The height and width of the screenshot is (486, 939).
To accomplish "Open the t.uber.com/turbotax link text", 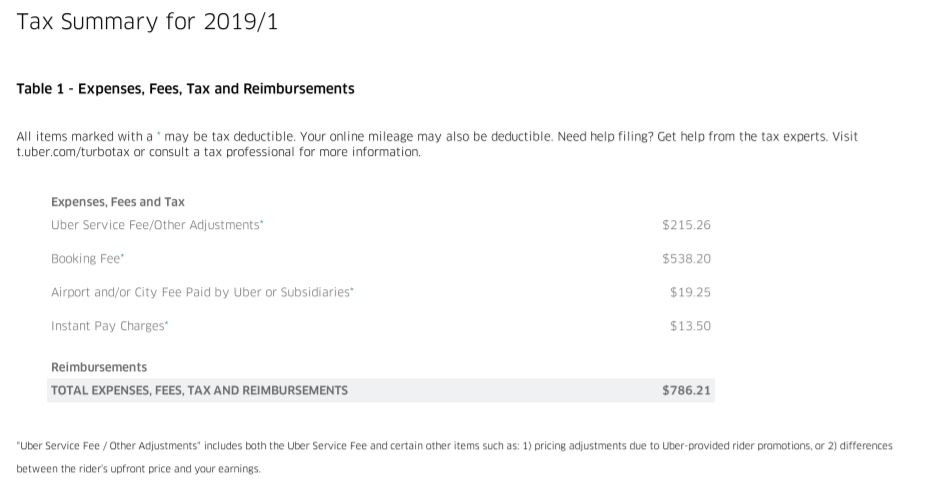I will (73, 152).
